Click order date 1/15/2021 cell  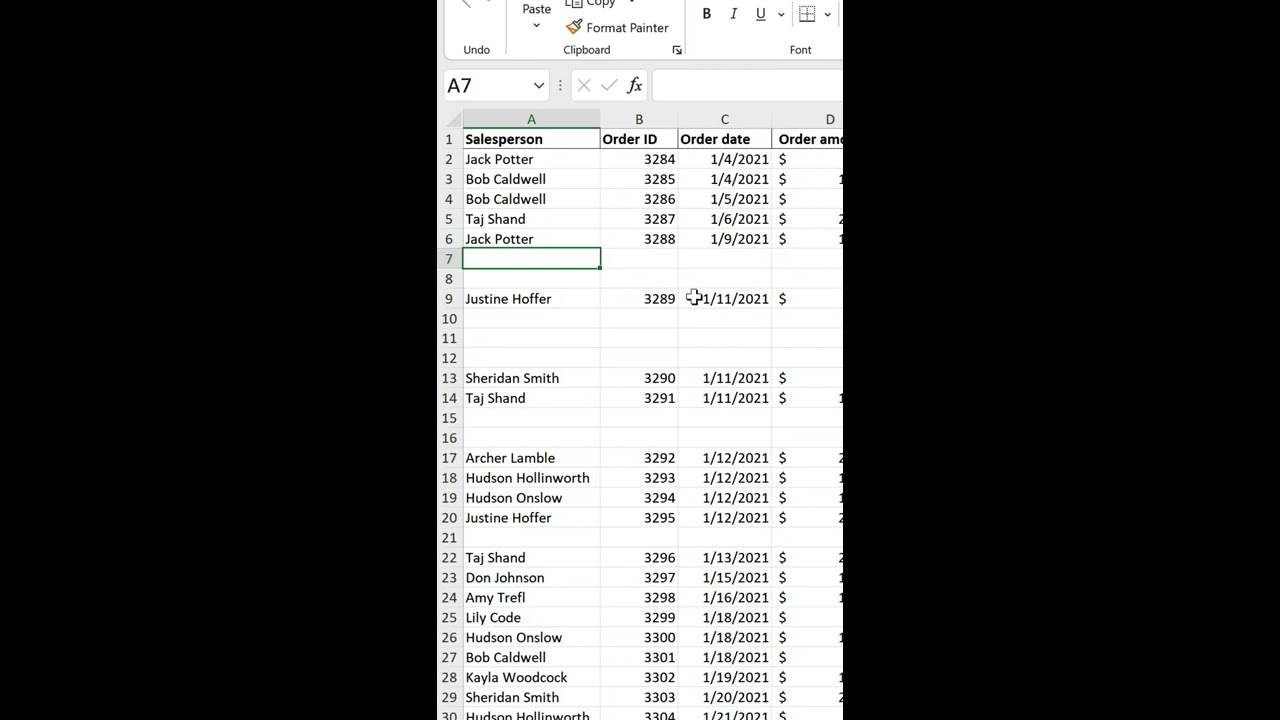[725, 578]
